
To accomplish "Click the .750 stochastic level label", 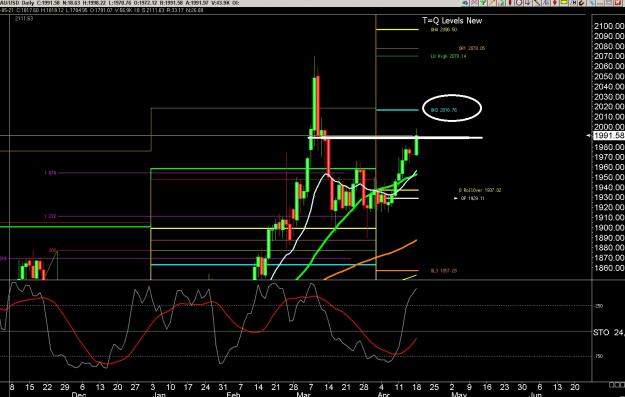I will [x=599, y=356].
